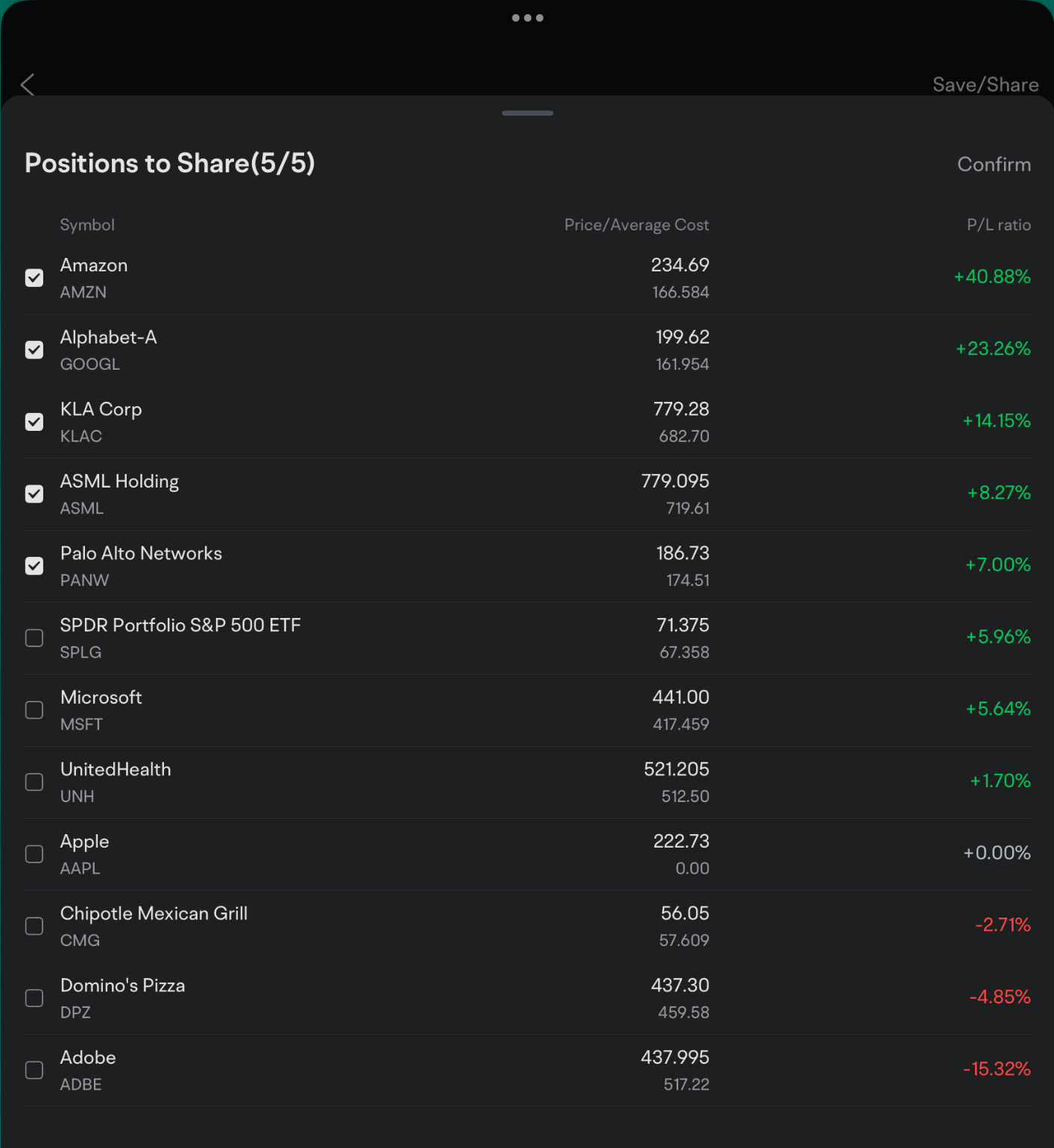
Task: Click the -4.85% P/L value
Action: (x=1000, y=997)
